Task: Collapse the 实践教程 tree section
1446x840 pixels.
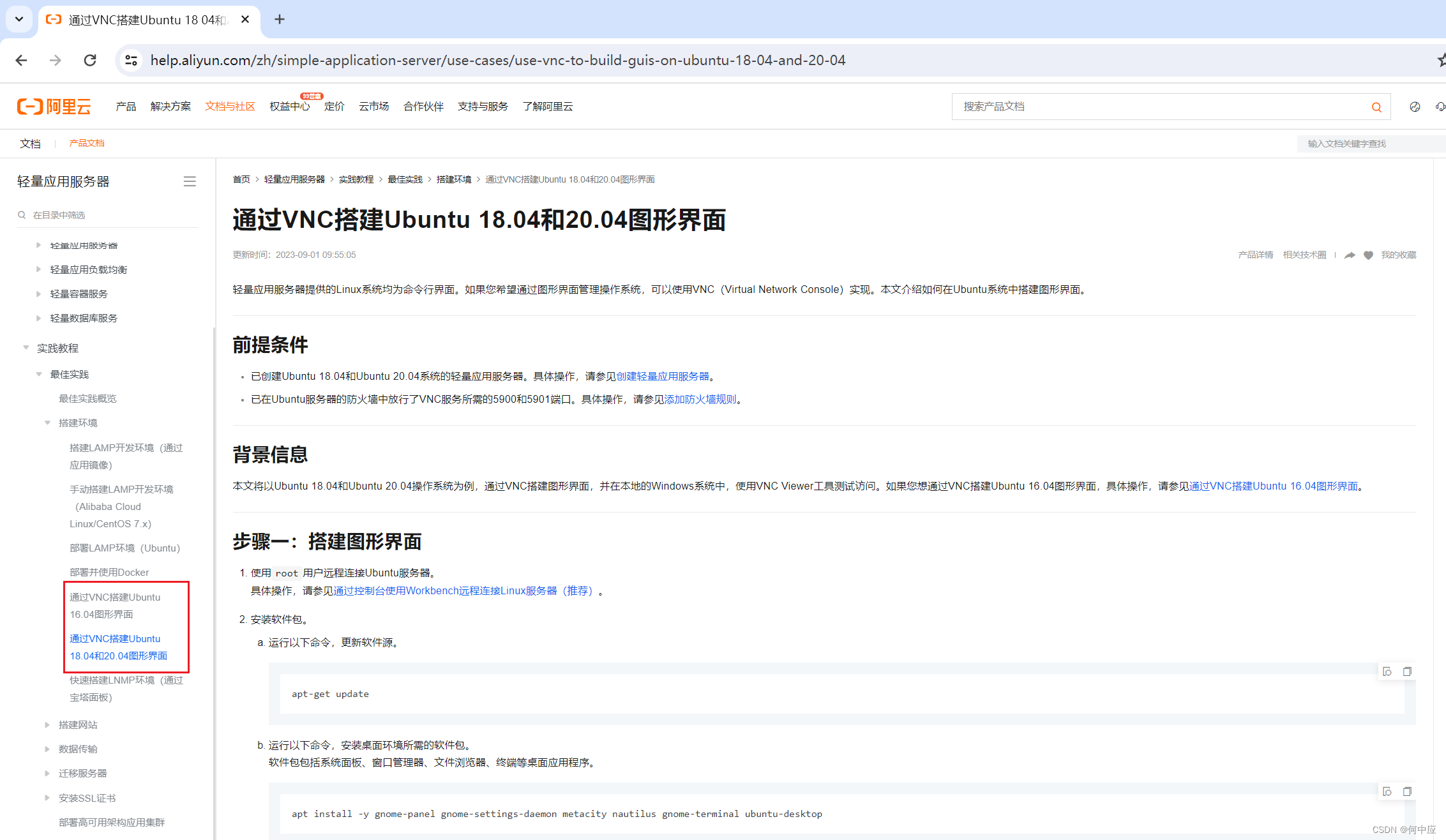Action: [x=26, y=348]
